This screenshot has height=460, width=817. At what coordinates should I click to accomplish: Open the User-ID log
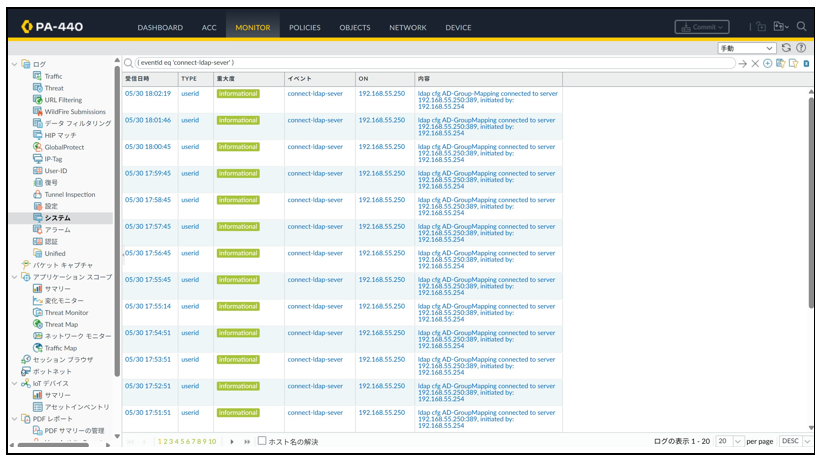[56, 170]
